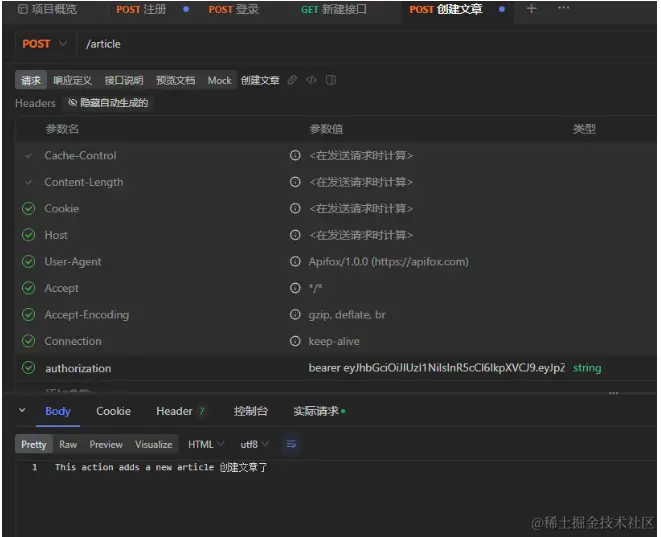Click info icon for Content-Length value
The image size is (661, 537).
tap(295, 182)
